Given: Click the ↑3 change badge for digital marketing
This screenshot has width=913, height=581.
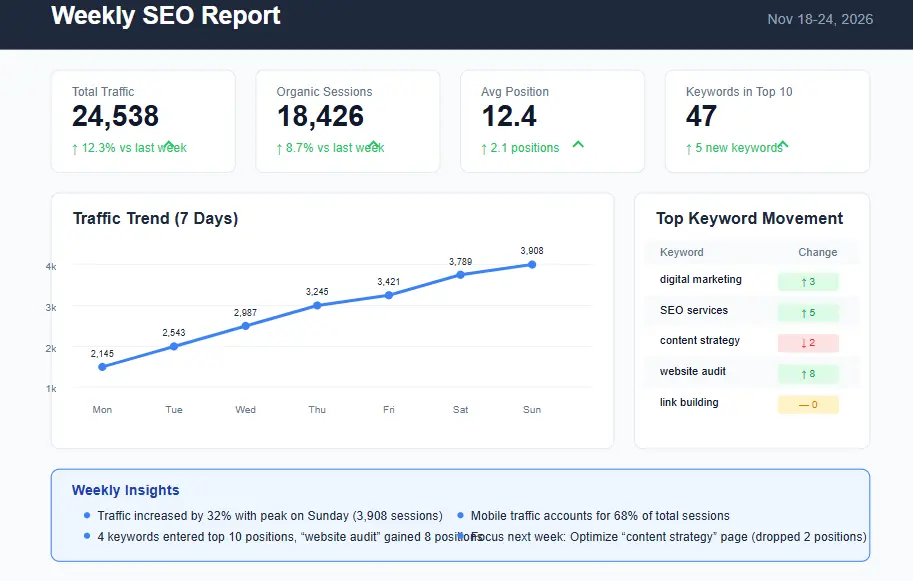Looking at the screenshot, I should coord(808,281).
